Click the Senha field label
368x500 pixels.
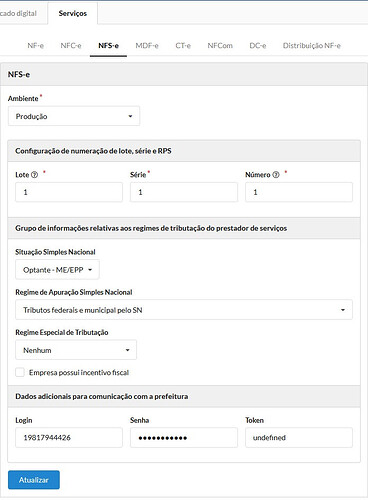pos(139,420)
